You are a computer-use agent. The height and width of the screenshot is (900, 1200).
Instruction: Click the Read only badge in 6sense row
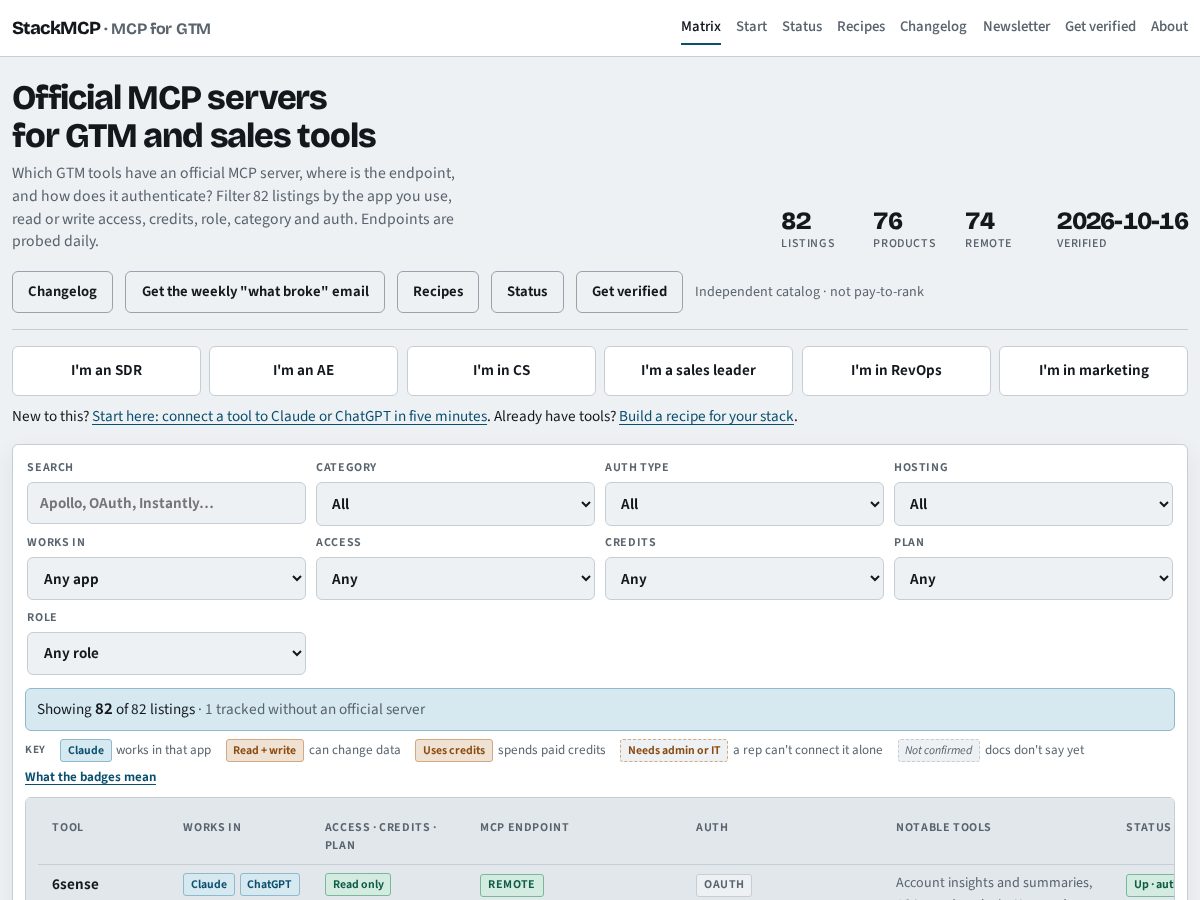[x=358, y=884]
